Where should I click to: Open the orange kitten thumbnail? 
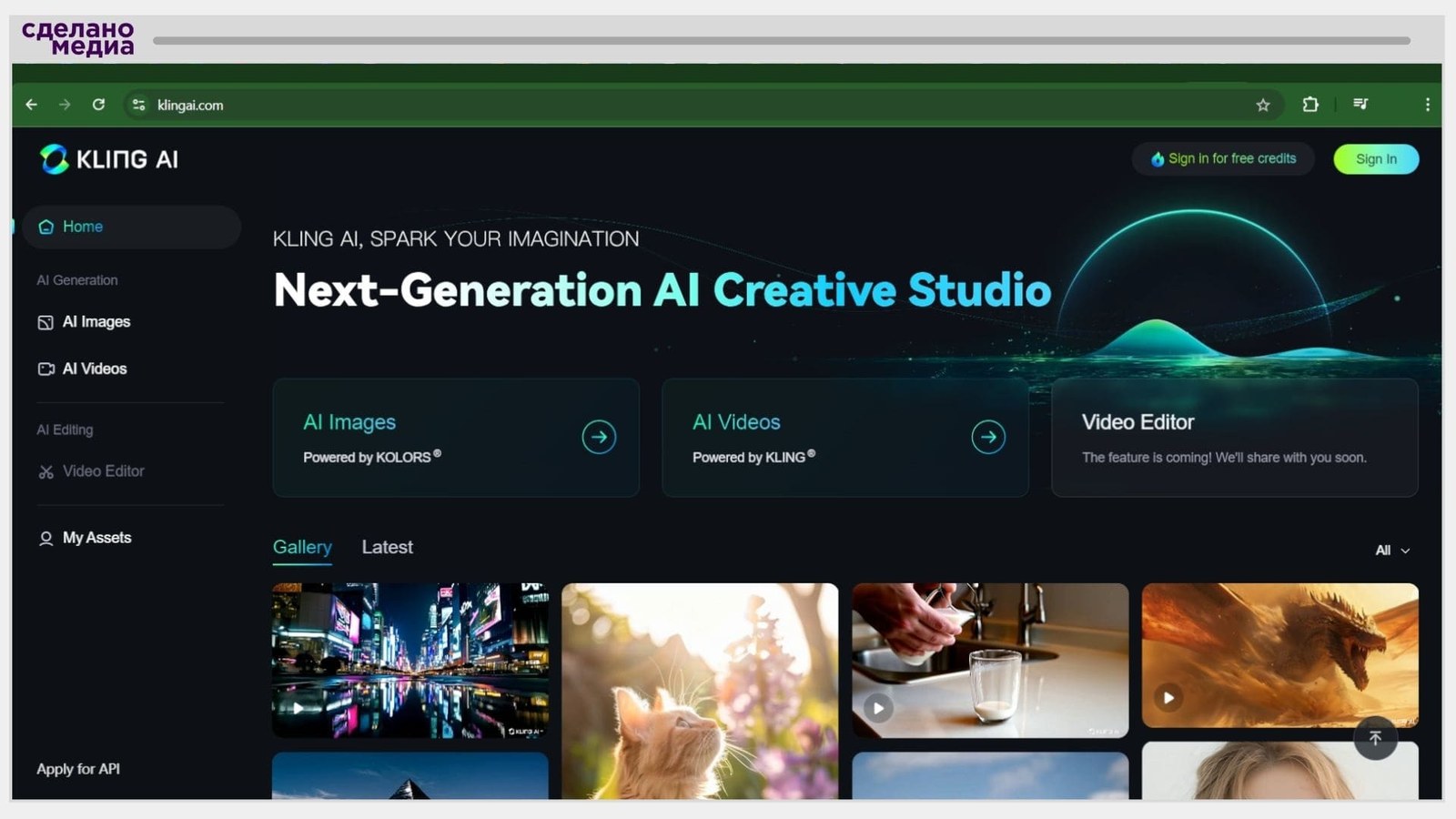700,692
